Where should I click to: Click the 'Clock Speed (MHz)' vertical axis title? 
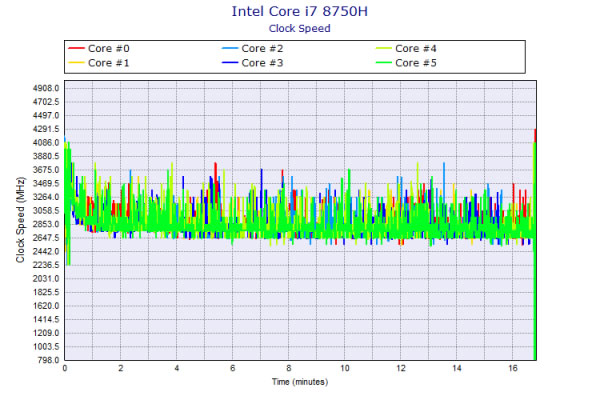click(20, 220)
